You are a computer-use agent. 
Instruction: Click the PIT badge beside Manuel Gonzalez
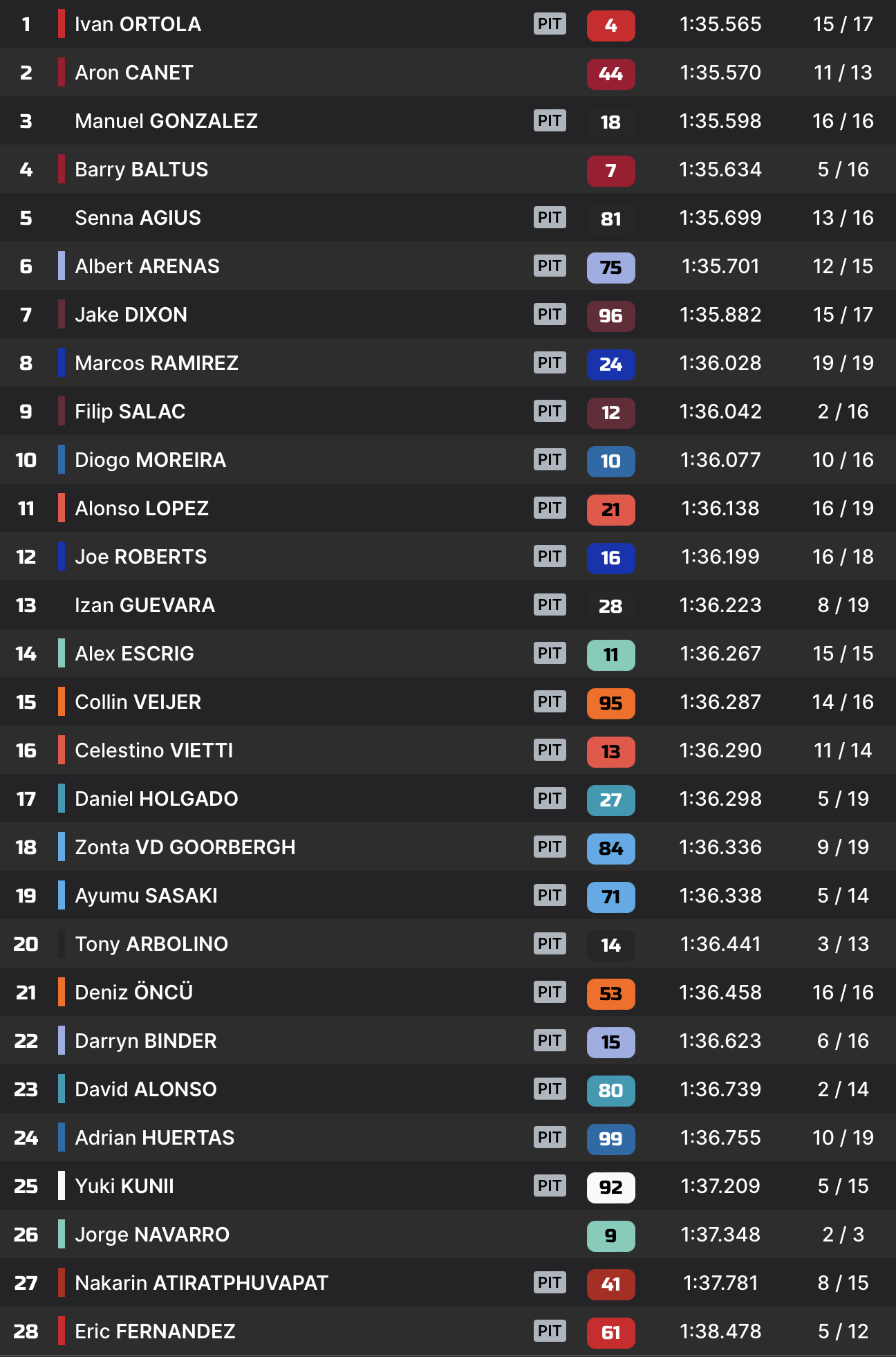550,121
